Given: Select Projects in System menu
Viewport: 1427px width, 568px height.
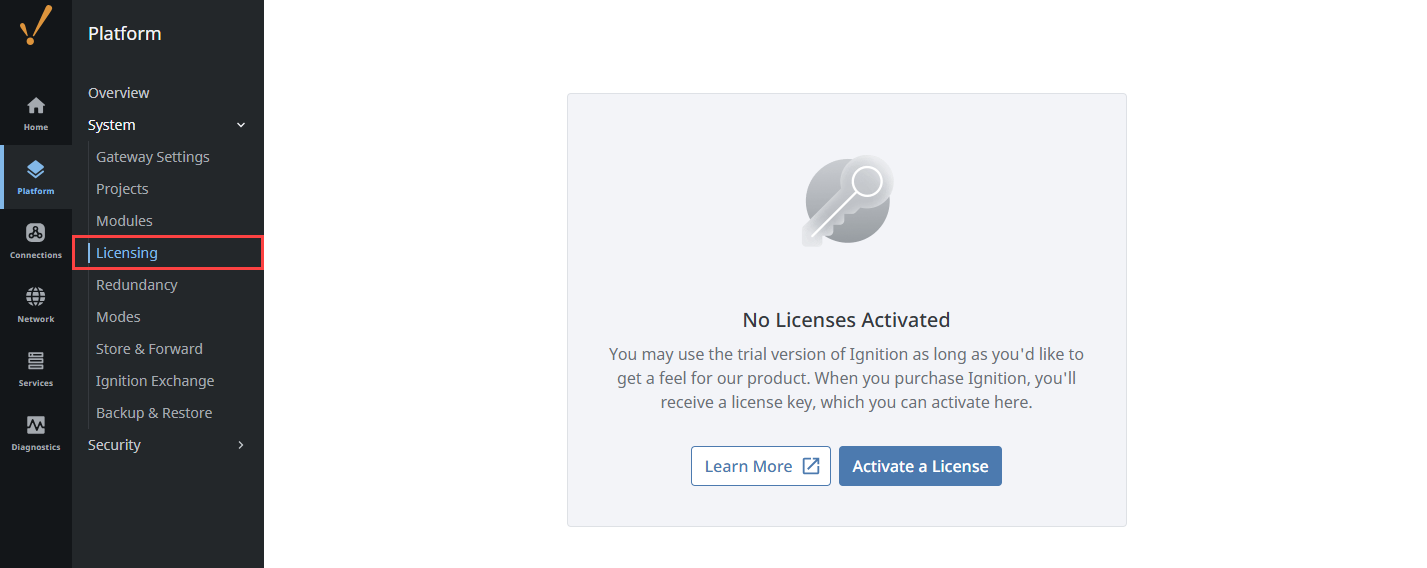Looking at the screenshot, I should click(x=122, y=189).
